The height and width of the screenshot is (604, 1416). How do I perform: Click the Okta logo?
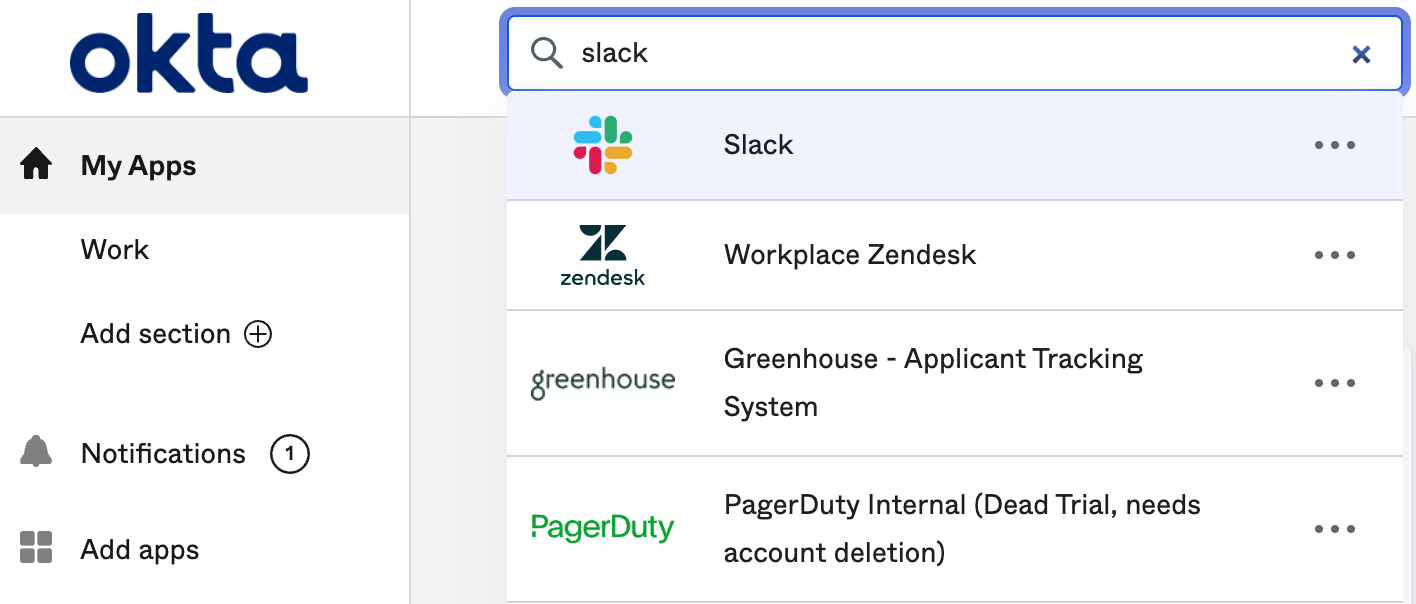[189, 60]
